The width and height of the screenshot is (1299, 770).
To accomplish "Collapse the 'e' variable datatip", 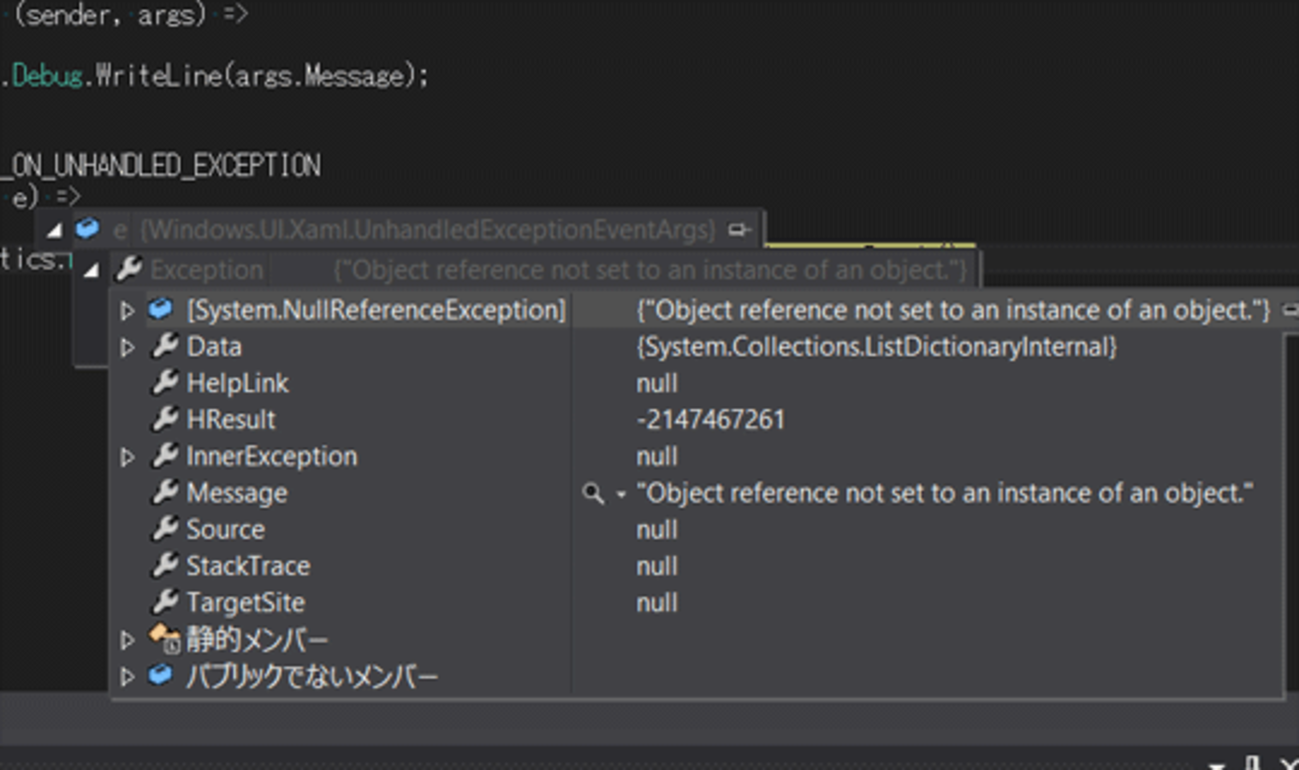I will tap(54, 230).
